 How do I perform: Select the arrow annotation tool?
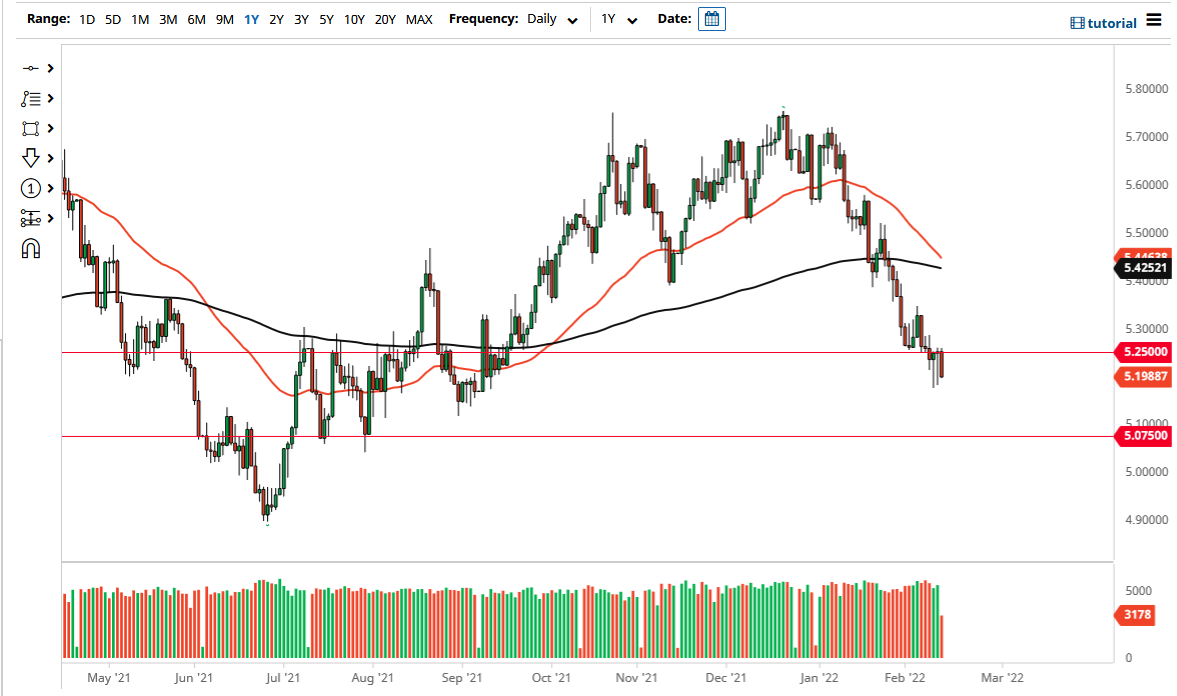(x=31, y=158)
